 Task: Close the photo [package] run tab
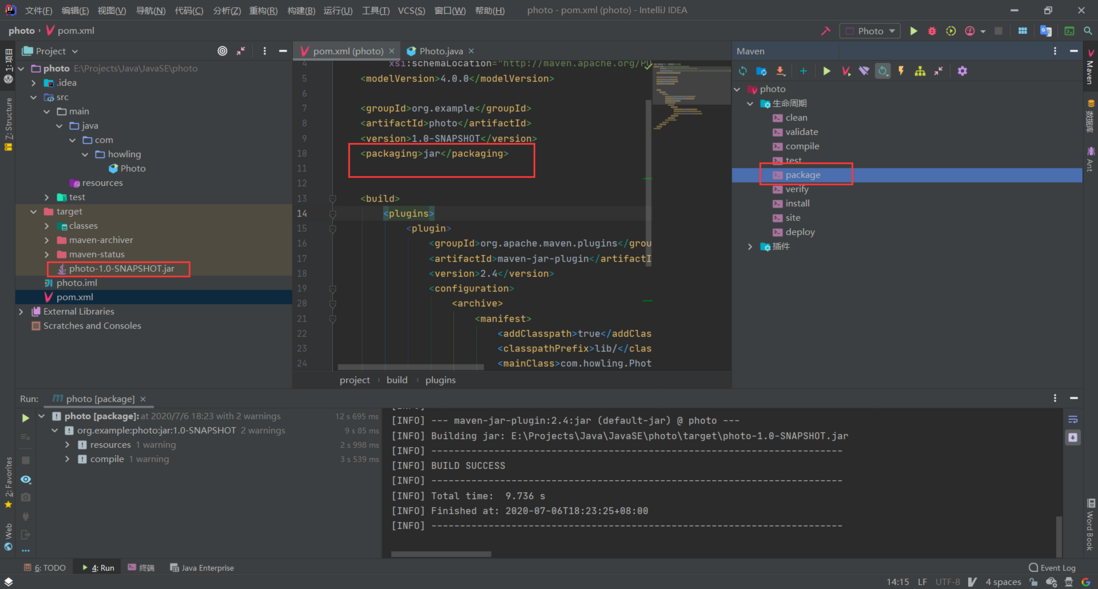coord(143,399)
